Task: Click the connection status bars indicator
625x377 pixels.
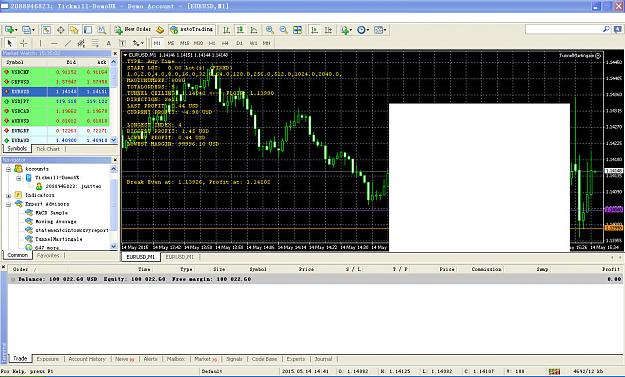Action: tap(554, 371)
